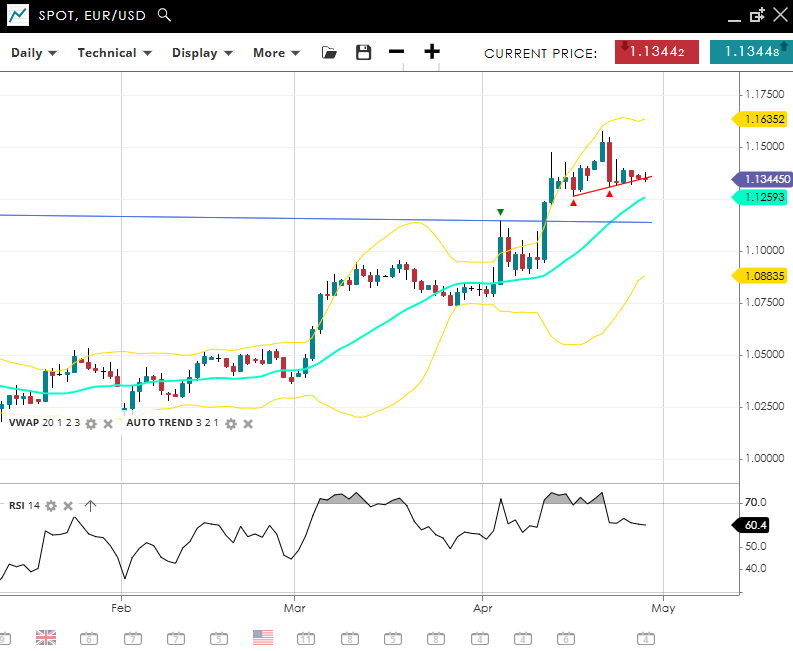Zoom in using the plus icon
This screenshot has height=651, width=793.
432,53
